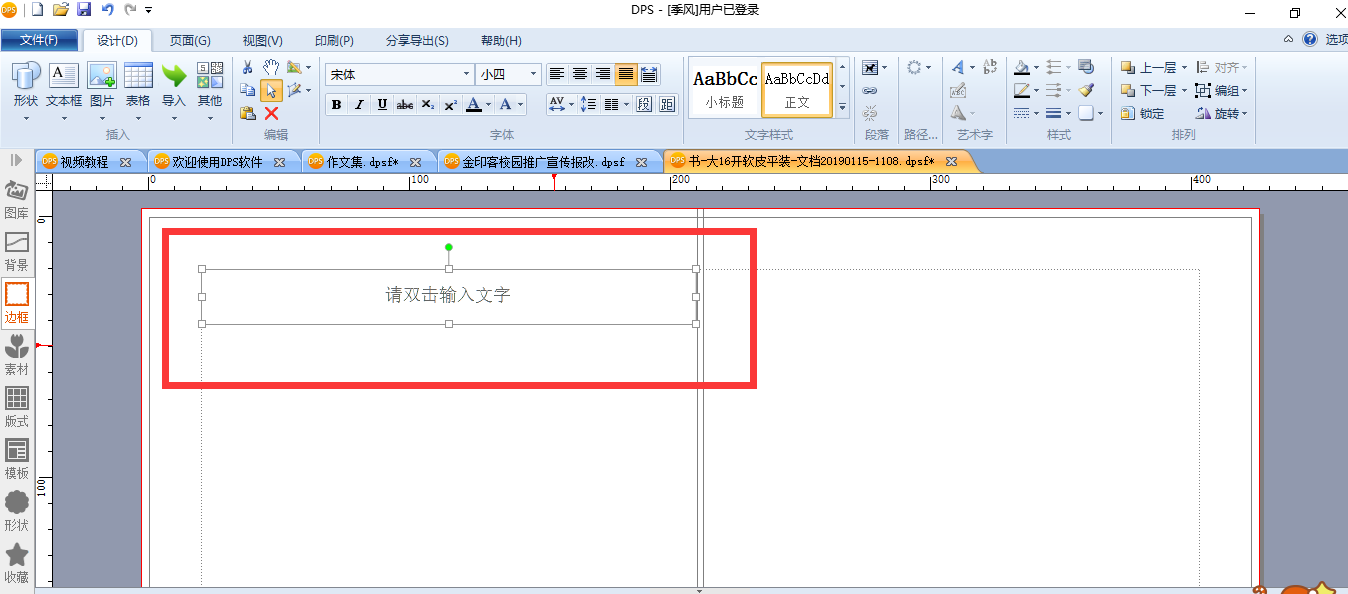Toggle underline text formatting
Screen dimensions: 1348x594
point(382,104)
